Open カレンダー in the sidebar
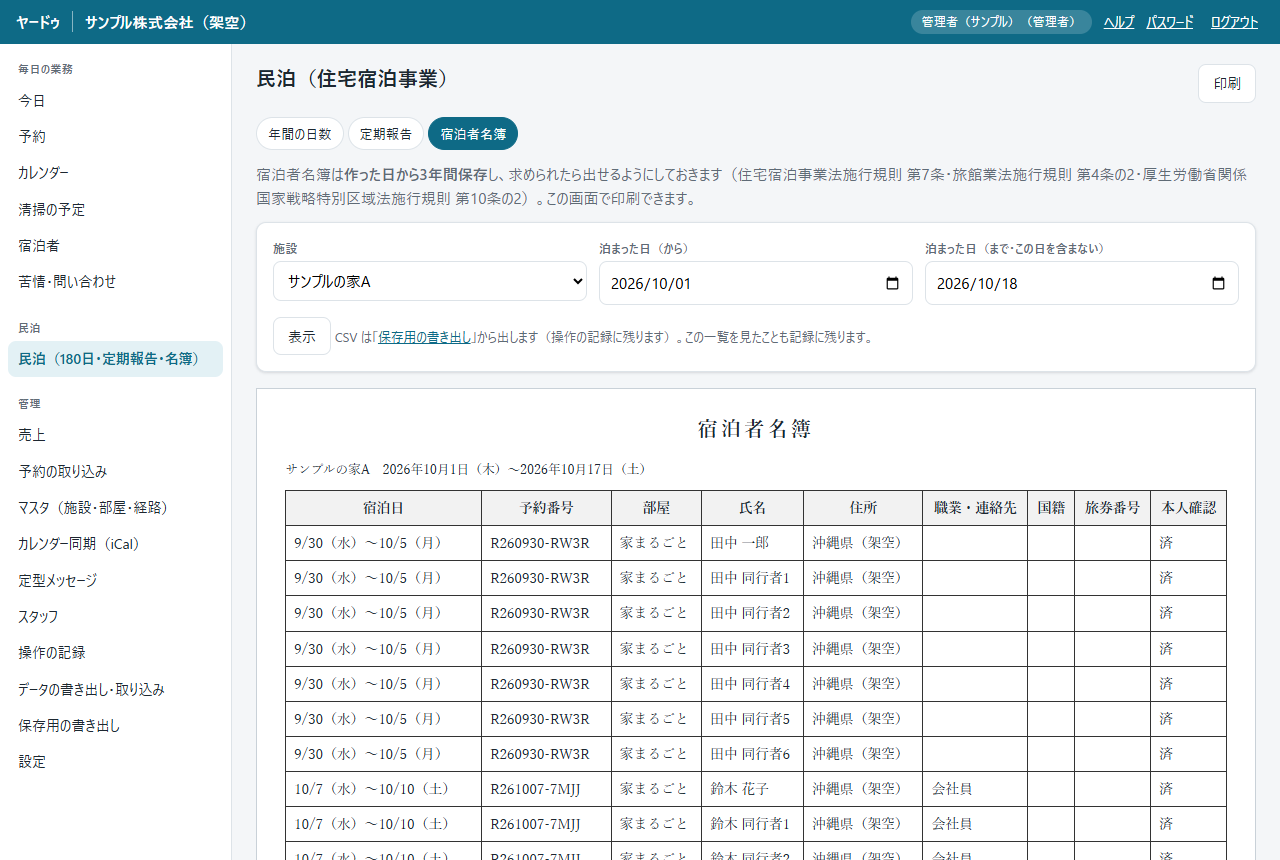The width and height of the screenshot is (1280, 860). pos(115,173)
